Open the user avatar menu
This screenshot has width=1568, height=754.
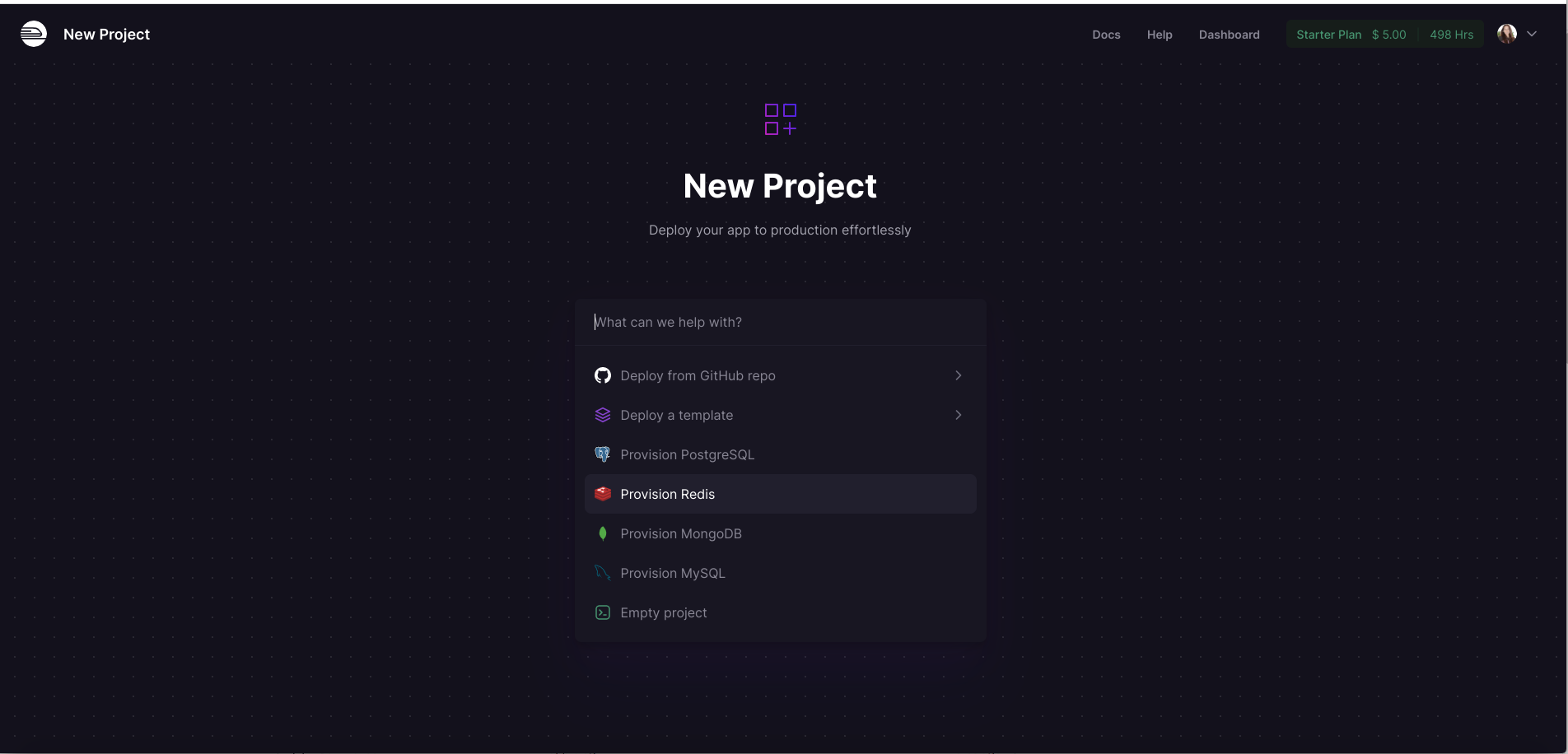pos(1507,34)
